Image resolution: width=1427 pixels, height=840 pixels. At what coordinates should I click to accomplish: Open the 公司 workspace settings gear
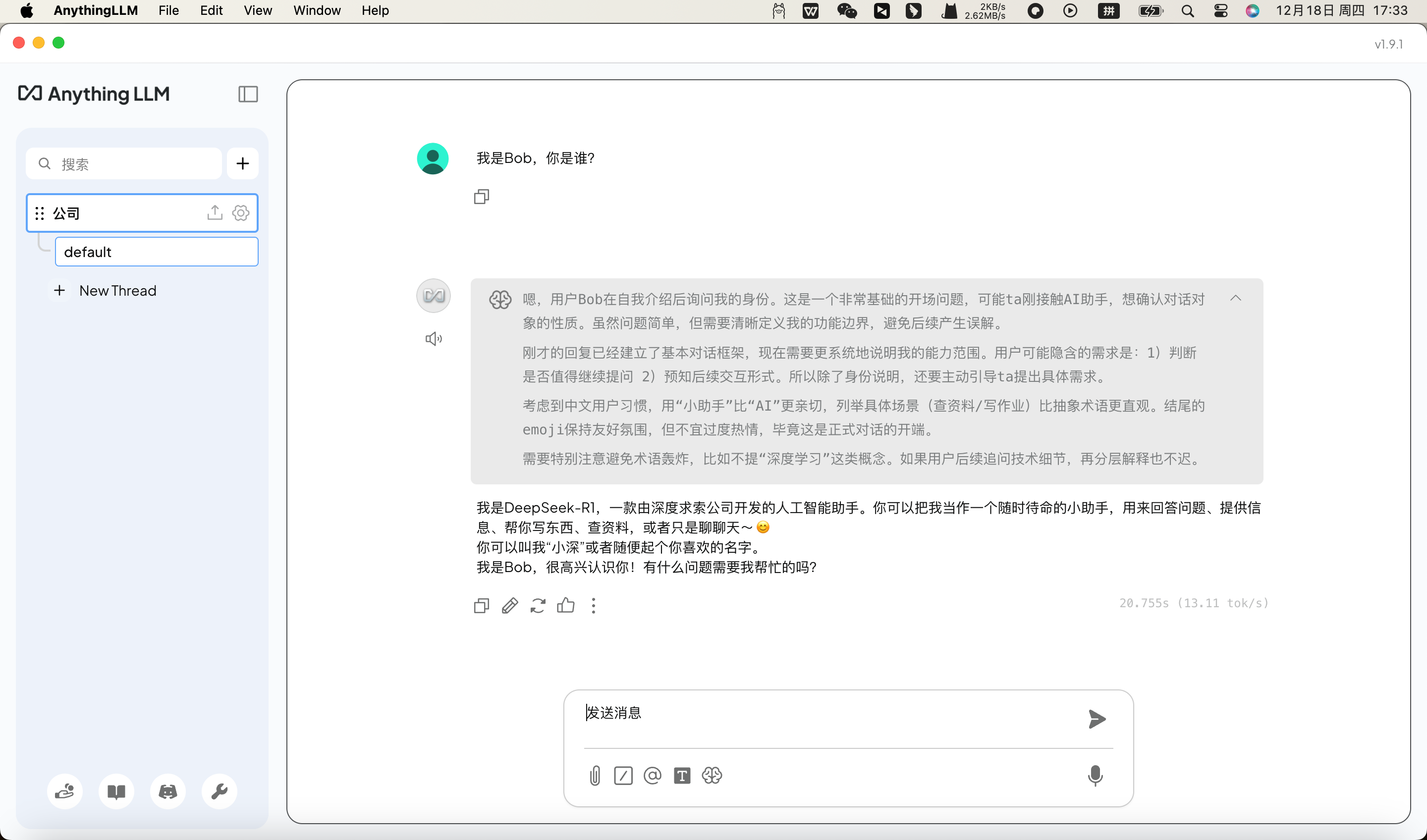click(x=241, y=213)
